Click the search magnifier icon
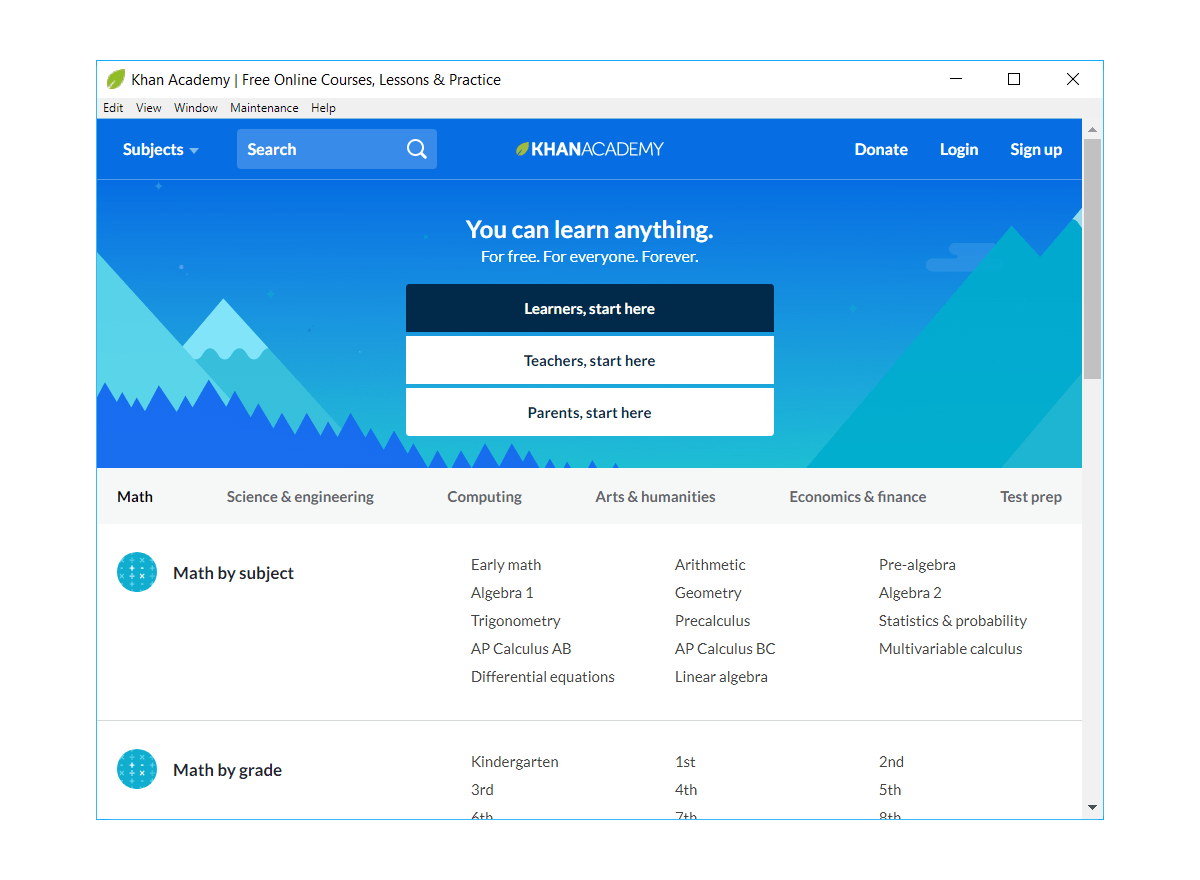The image size is (1200, 880). [x=417, y=149]
